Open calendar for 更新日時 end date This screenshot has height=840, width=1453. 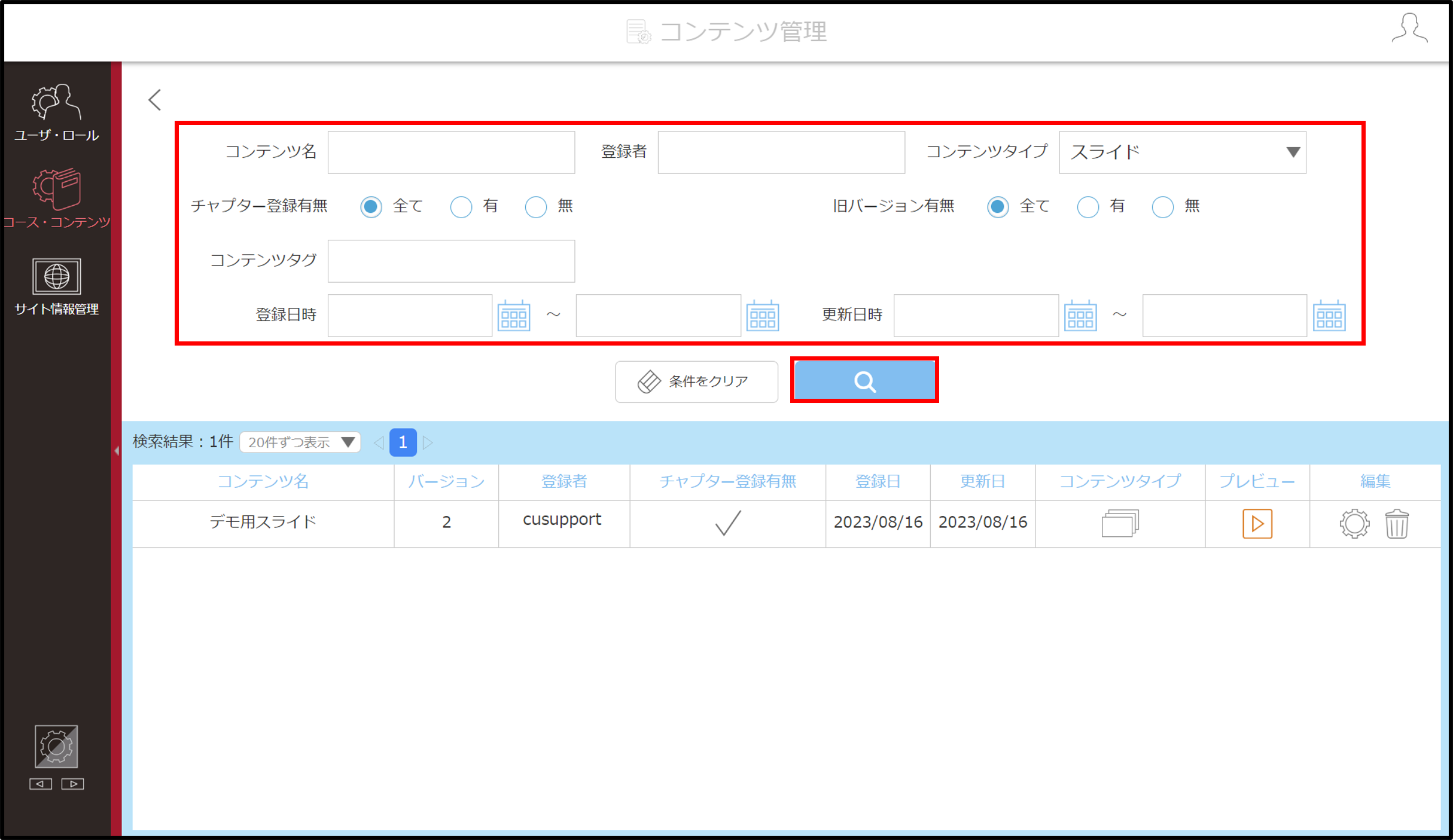point(1329,315)
